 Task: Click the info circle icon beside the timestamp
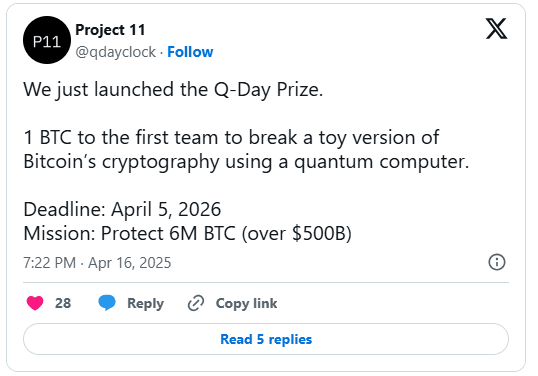point(497,262)
